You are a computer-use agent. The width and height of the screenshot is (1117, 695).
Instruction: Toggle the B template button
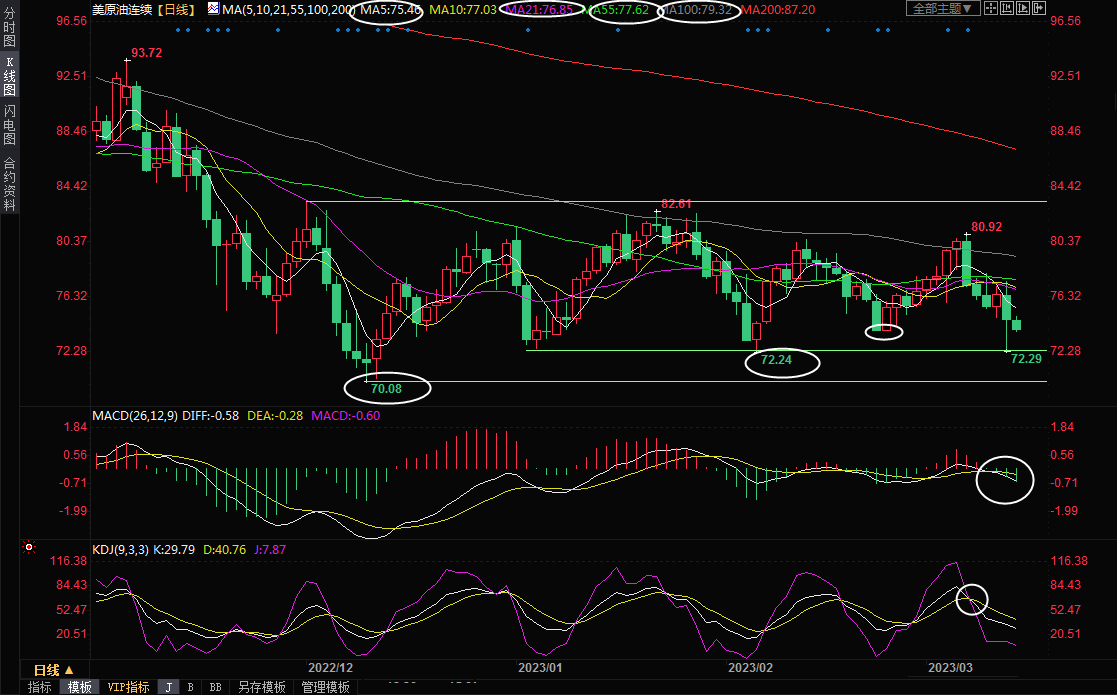pyautogui.click(x=191, y=687)
